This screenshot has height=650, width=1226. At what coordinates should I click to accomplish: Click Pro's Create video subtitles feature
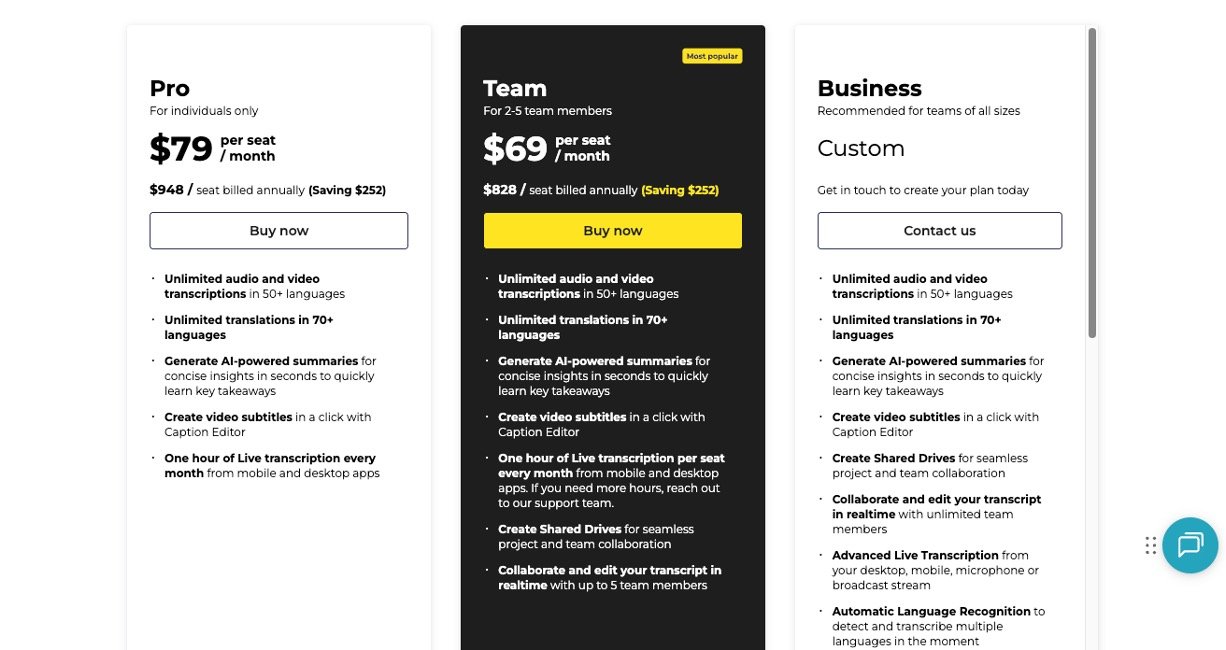(228, 418)
